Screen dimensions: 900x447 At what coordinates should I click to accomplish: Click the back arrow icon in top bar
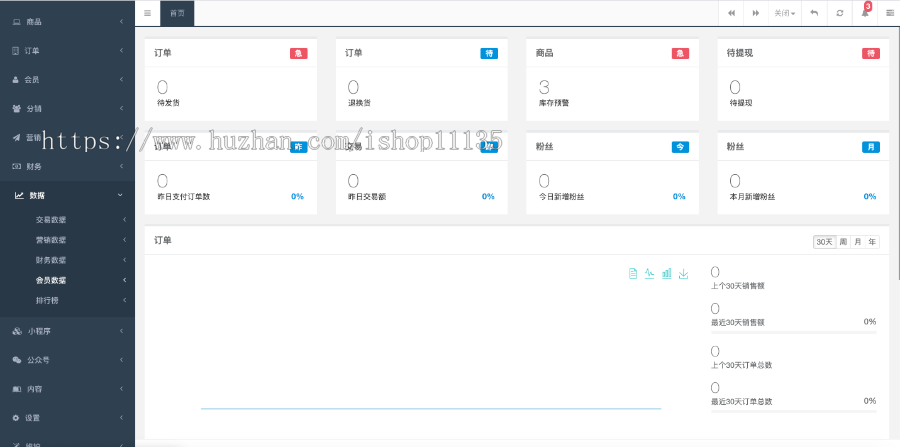[x=814, y=13]
